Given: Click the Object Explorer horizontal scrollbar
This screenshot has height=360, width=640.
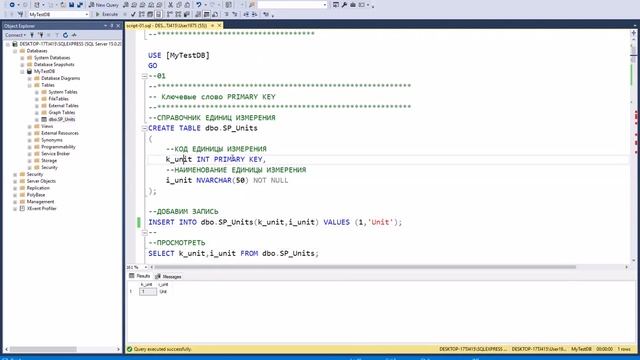Looking at the screenshot, I should tap(43, 349).
